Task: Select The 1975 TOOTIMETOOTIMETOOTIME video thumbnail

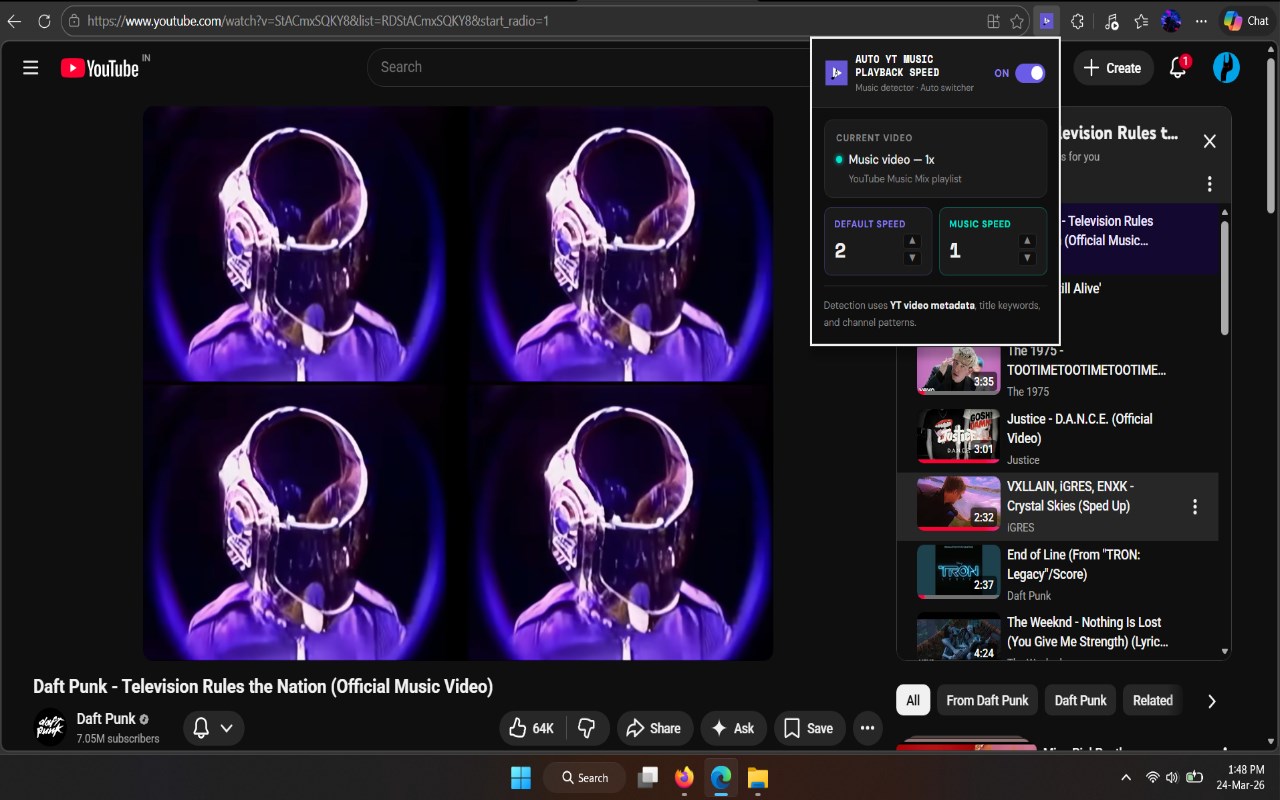Action: [x=958, y=370]
